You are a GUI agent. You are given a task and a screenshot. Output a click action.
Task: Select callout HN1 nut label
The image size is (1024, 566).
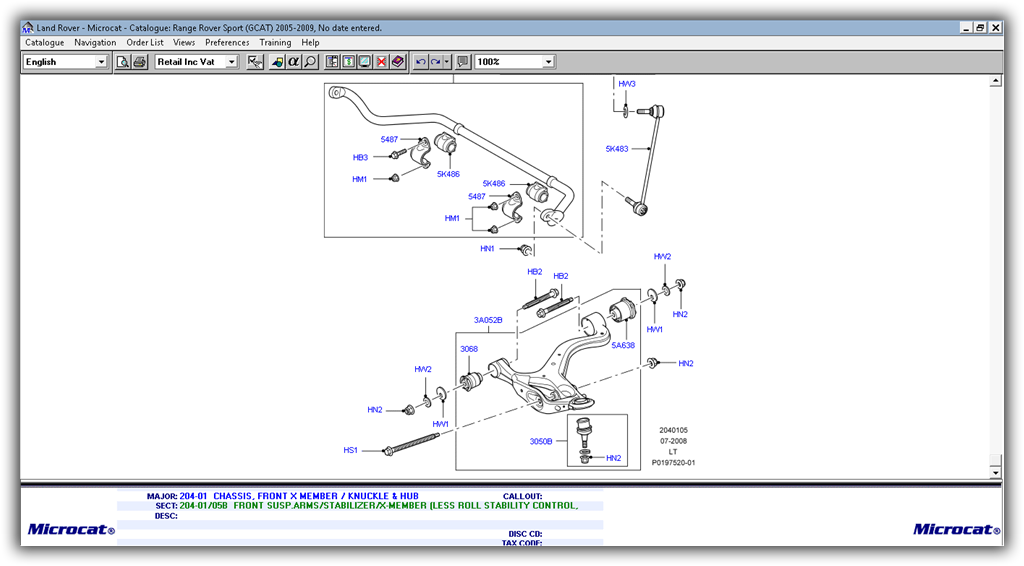pos(487,249)
